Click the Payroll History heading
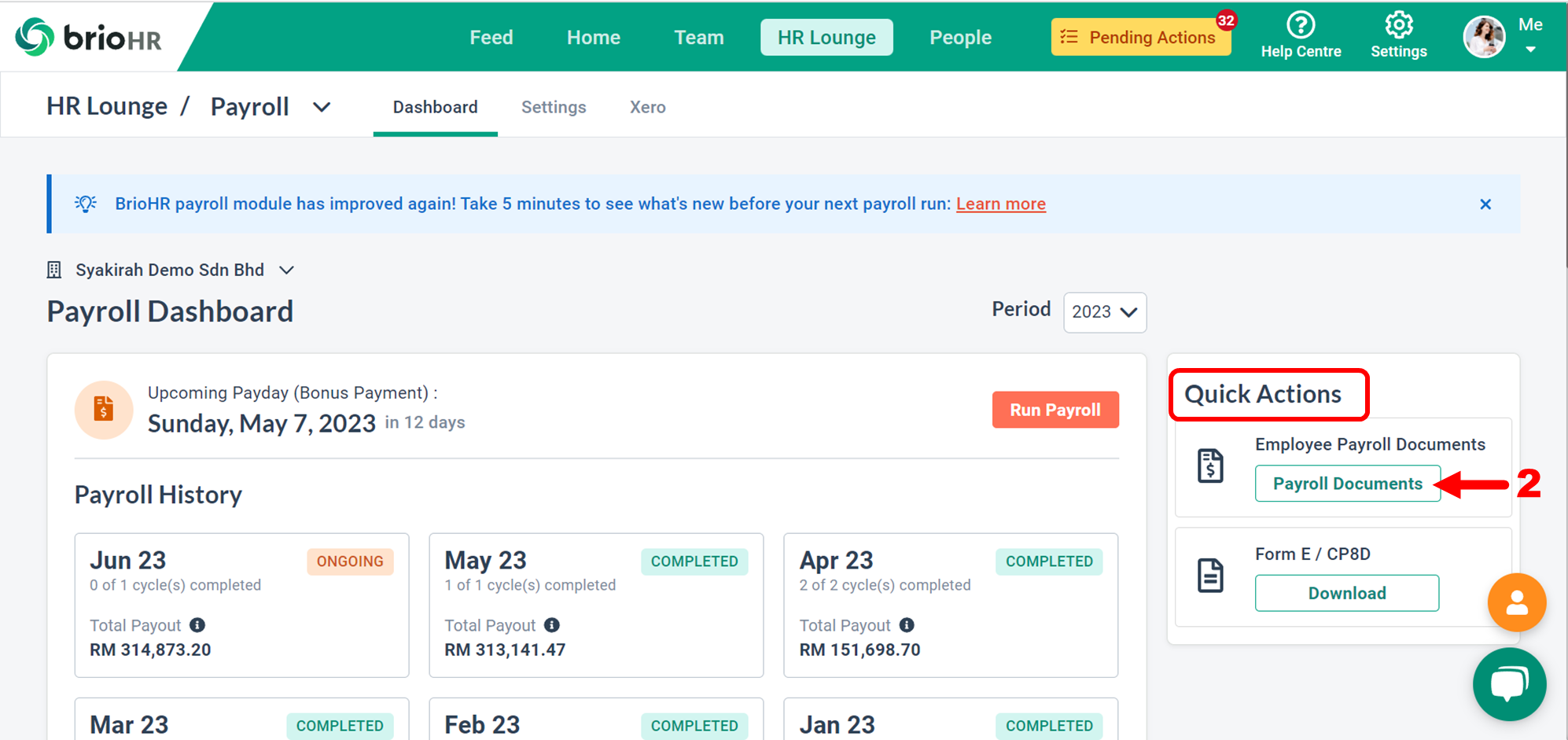The height and width of the screenshot is (740, 1568). [158, 495]
